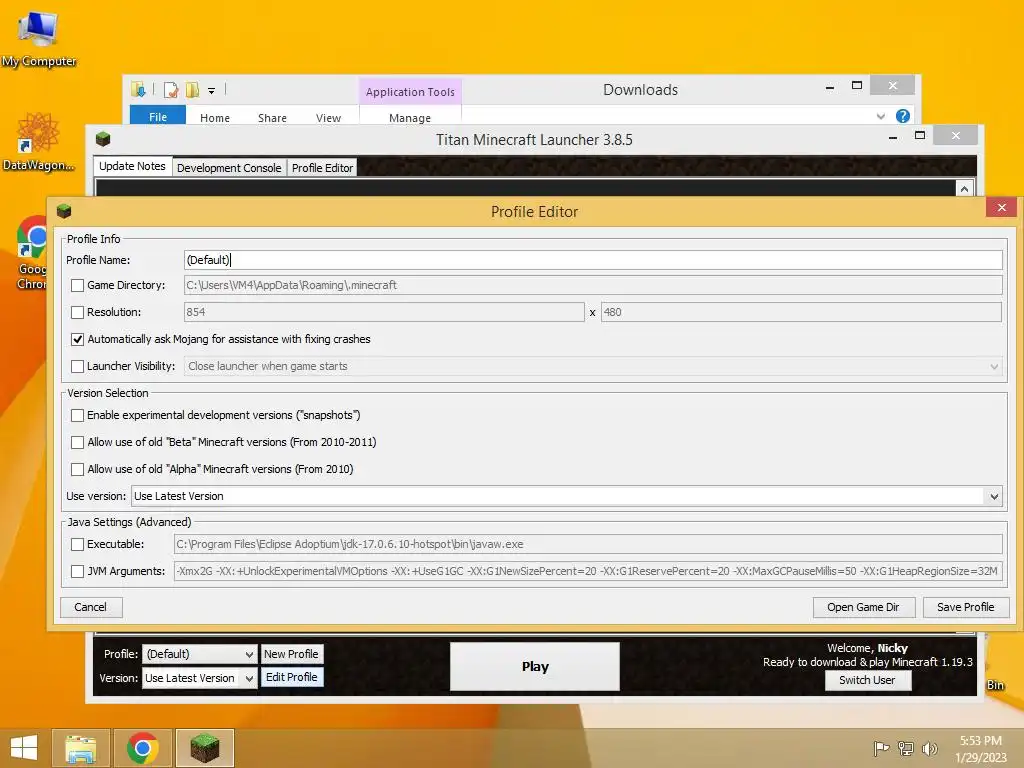
Task: Expand the ribbon chevron in the Downloads window
Action: pyautogui.click(x=880, y=116)
